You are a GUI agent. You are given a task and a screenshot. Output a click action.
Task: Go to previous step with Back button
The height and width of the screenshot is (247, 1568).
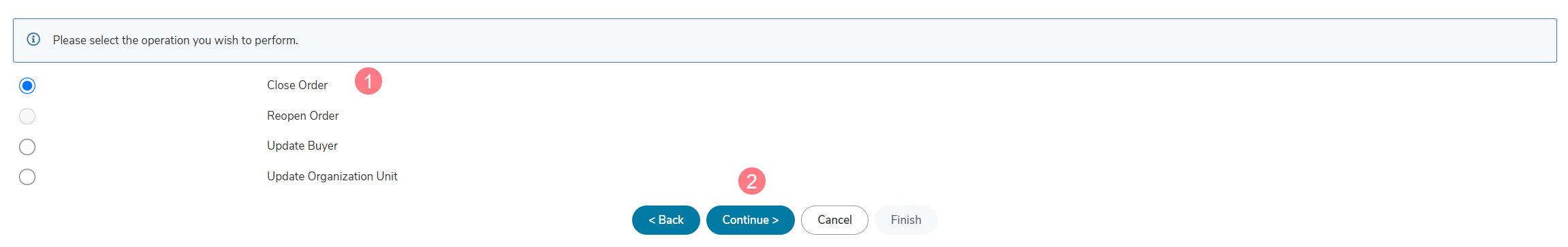point(666,220)
